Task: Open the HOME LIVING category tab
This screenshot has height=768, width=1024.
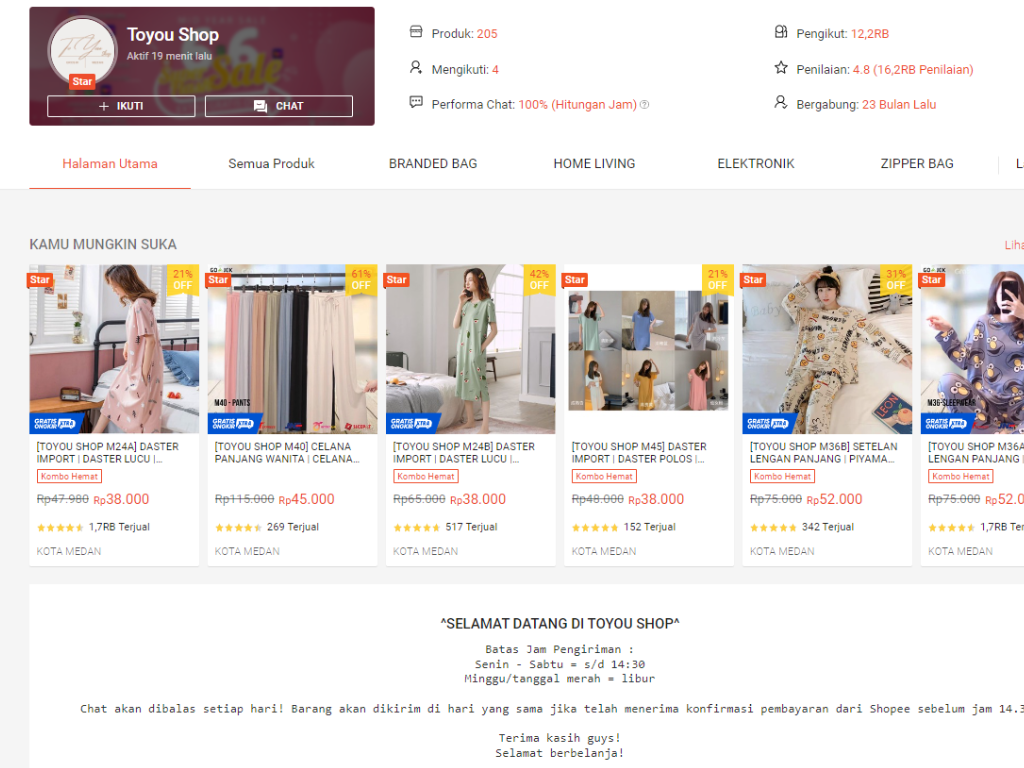Action: (x=594, y=164)
